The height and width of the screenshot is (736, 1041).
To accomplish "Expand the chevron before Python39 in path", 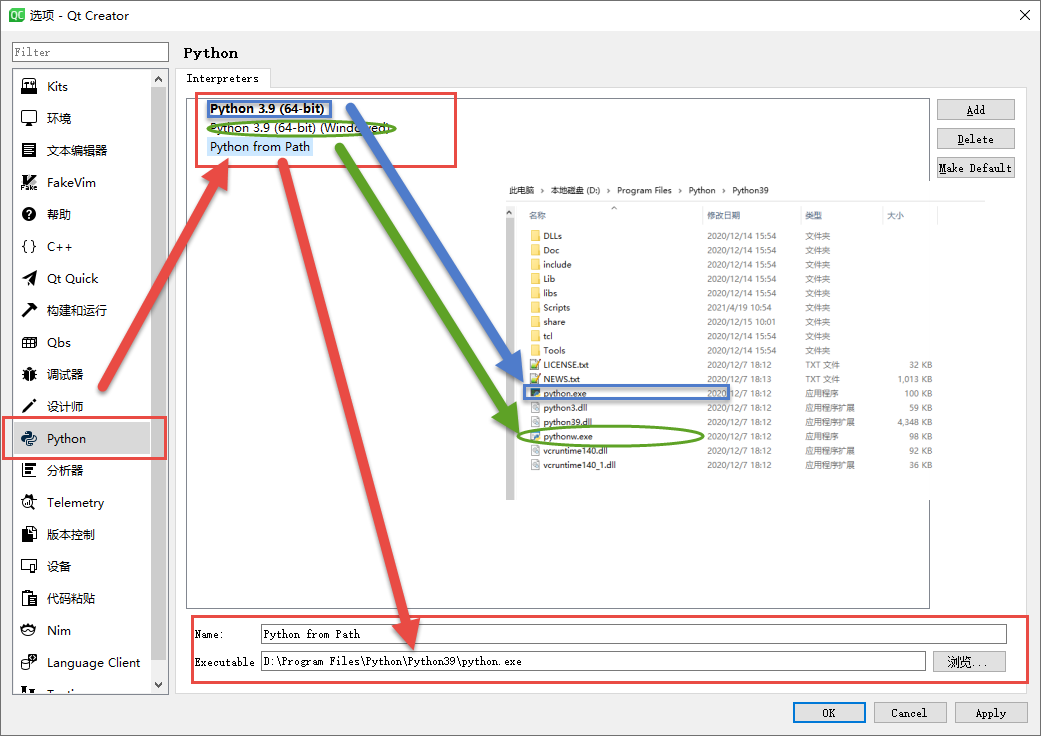I will click(724, 190).
